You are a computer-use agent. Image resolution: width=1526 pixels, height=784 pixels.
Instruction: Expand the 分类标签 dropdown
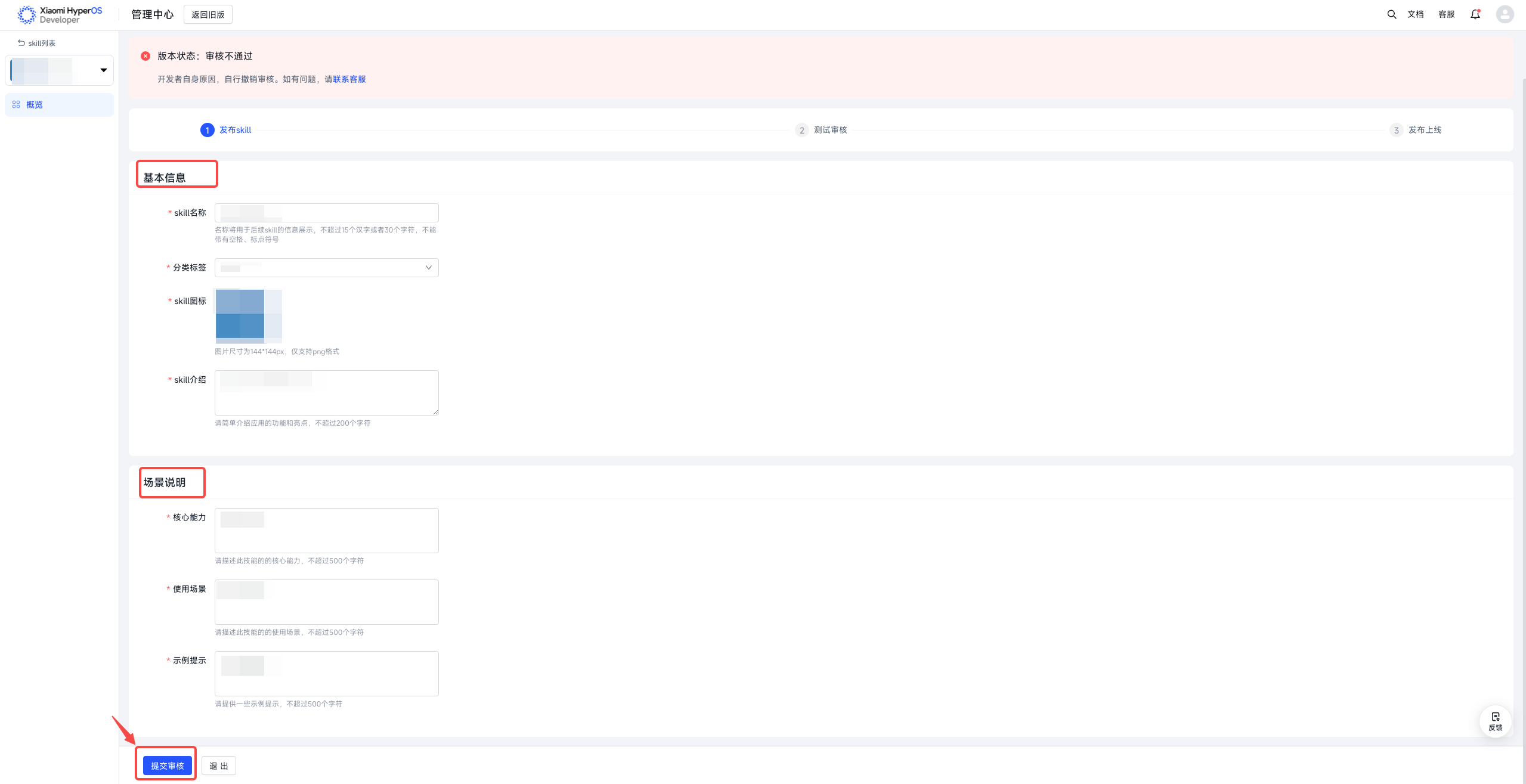click(326, 268)
